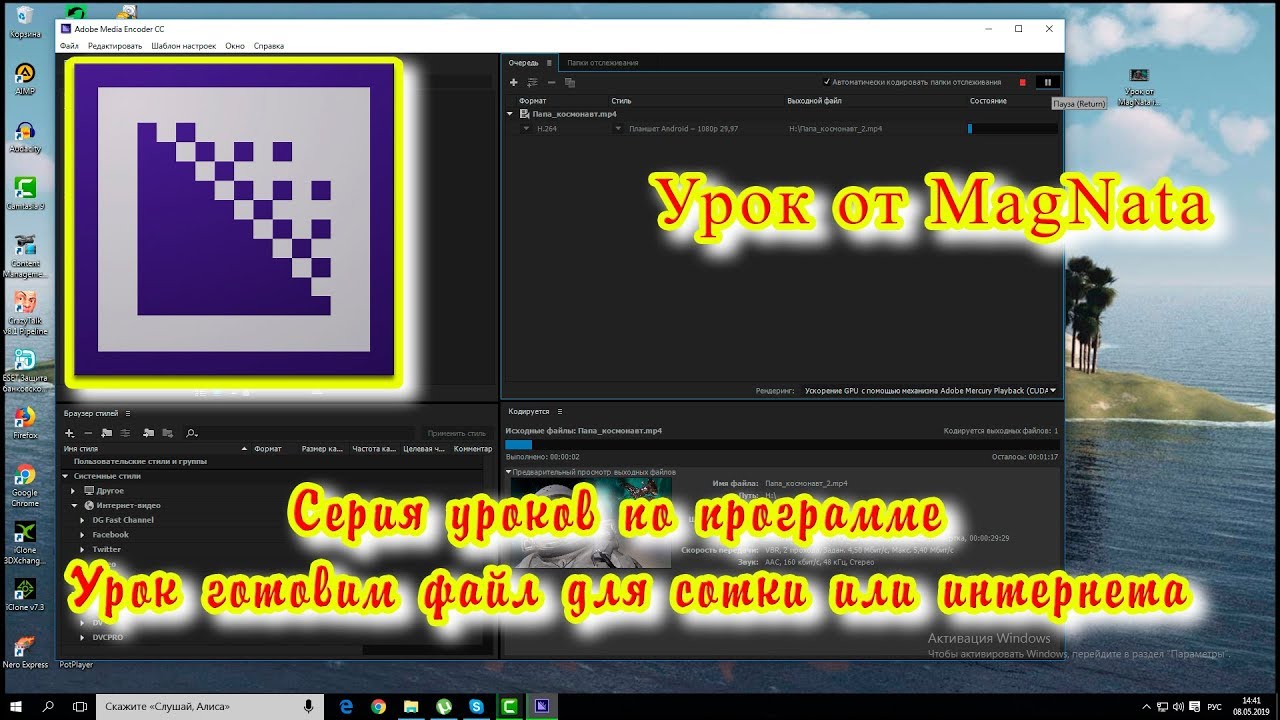
Task: Open the Windows Start menu
Action: click(x=16, y=706)
